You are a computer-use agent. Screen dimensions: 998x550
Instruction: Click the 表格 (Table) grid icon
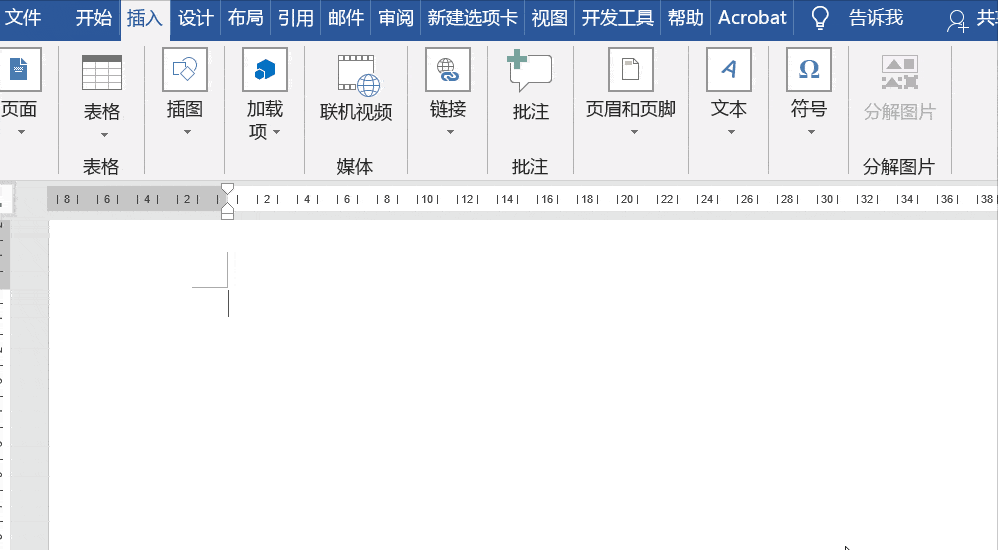[x=102, y=72]
